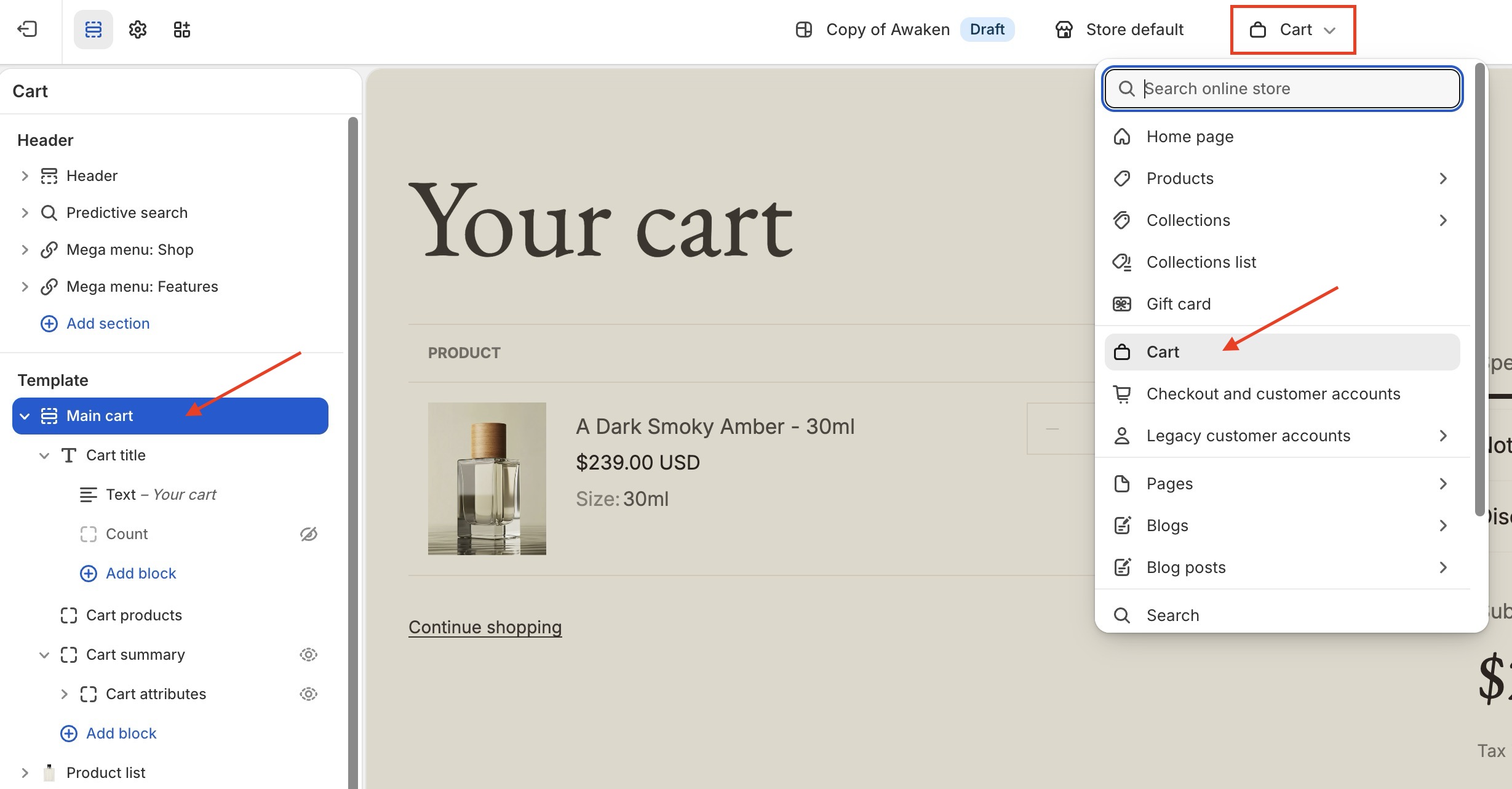Image resolution: width=1512 pixels, height=789 pixels.
Task: Toggle Cart summary visibility eye
Action: tap(309, 655)
